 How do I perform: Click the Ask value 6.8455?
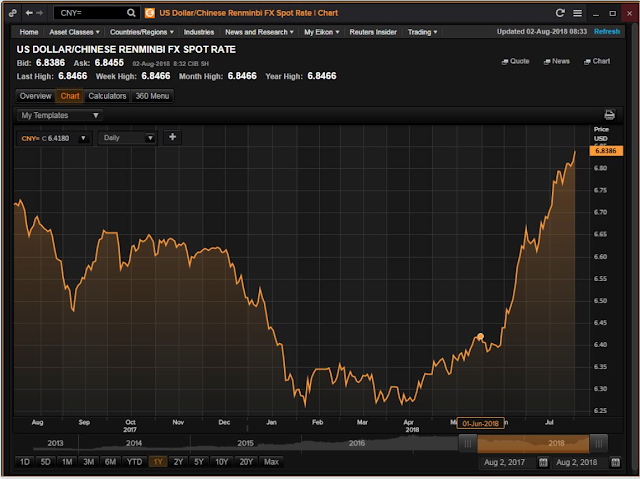[x=109, y=63]
